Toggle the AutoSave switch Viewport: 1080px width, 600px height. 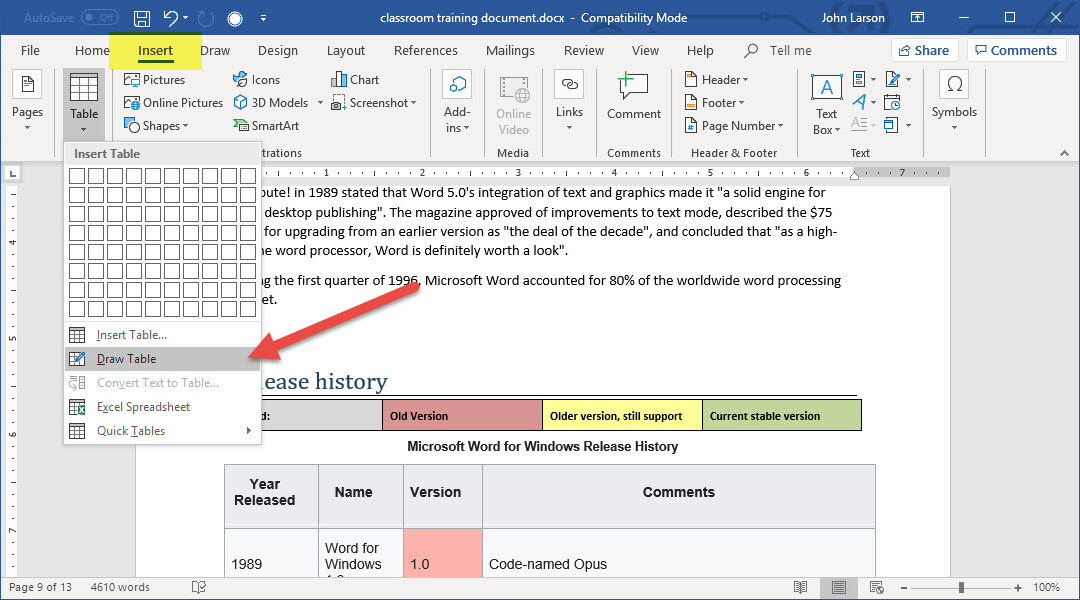pyautogui.click(x=99, y=18)
